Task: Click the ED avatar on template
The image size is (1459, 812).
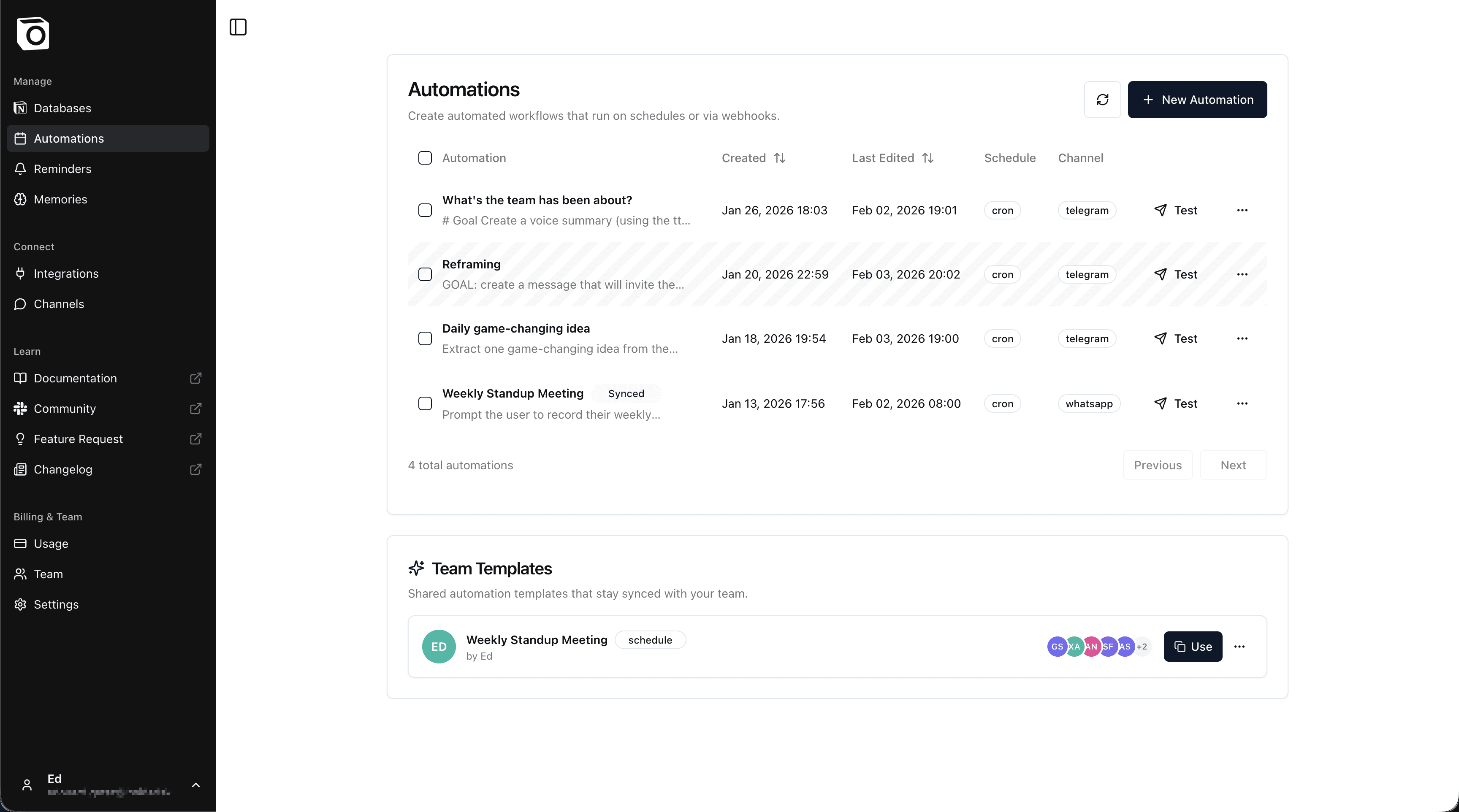Action: tap(439, 647)
